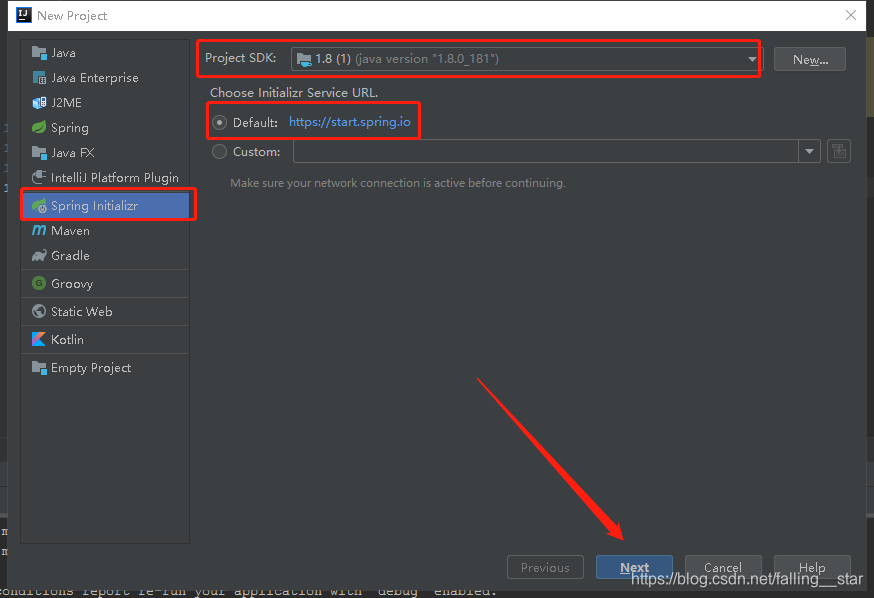Click New... button beside Project SDK

click(x=810, y=59)
